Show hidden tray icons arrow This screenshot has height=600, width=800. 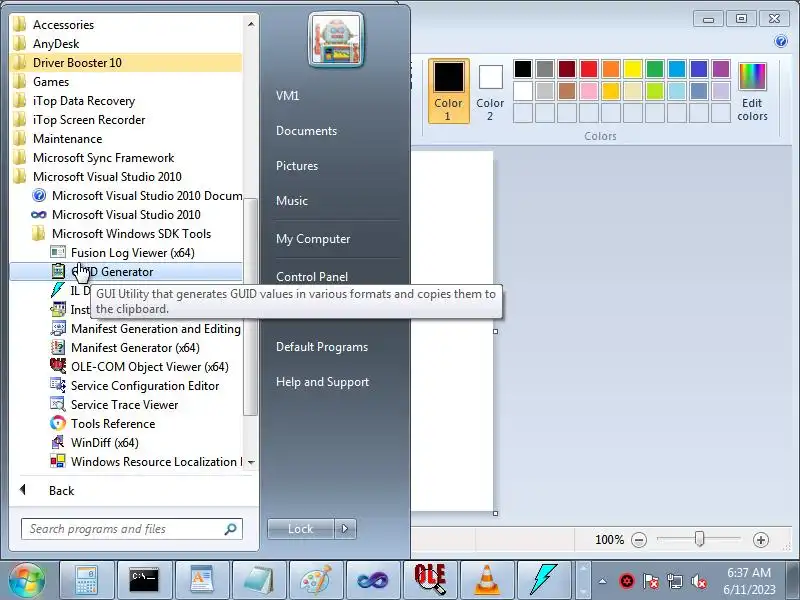603,581
